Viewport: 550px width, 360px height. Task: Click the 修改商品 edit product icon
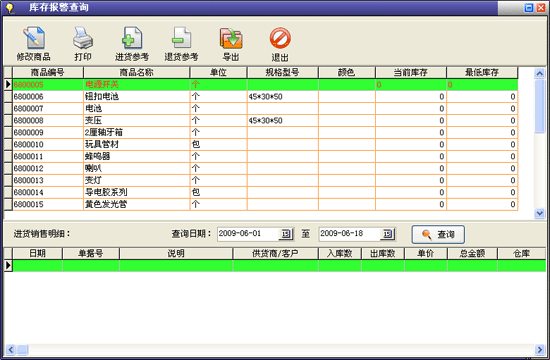point(34,38)
